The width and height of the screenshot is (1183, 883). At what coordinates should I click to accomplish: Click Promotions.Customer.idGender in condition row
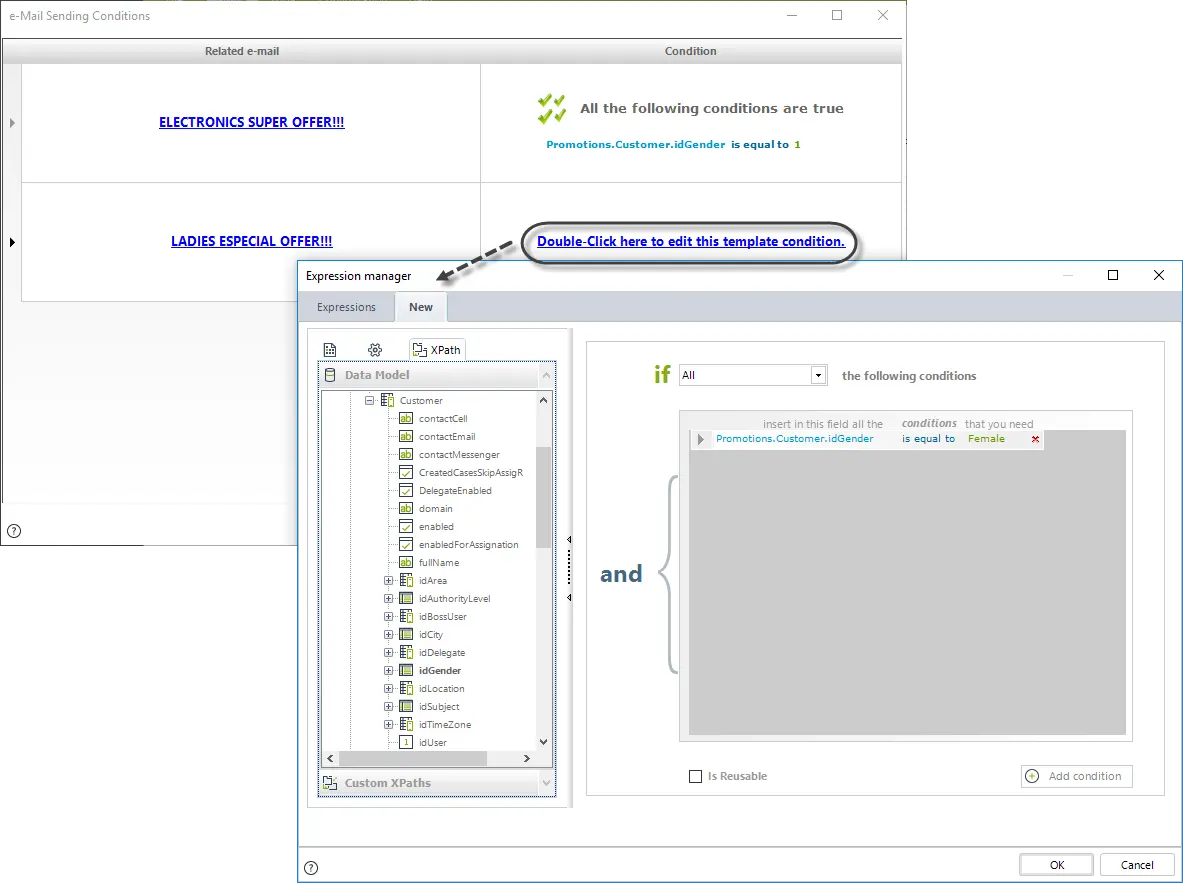[x=794, y=438]
